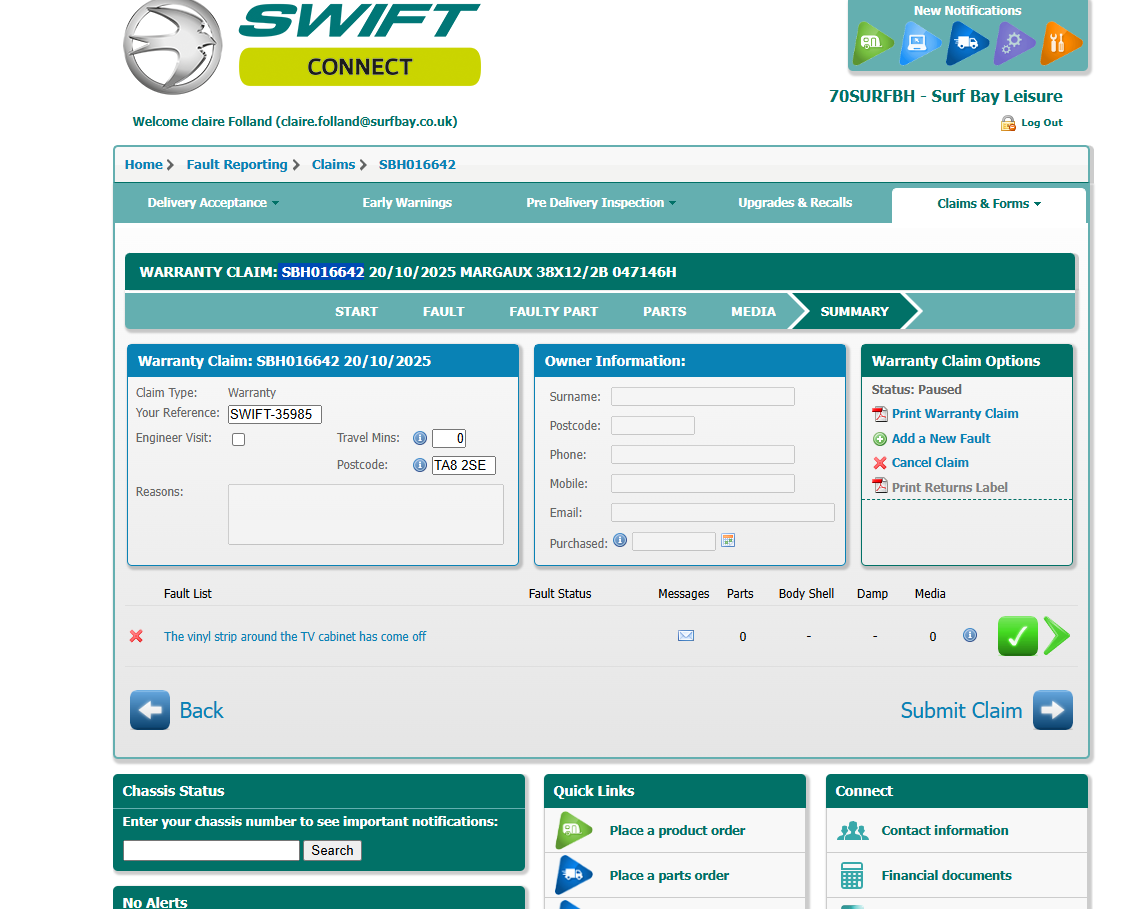
Task: Click Print Warranty Claim link
Action: tap(954, 414)
